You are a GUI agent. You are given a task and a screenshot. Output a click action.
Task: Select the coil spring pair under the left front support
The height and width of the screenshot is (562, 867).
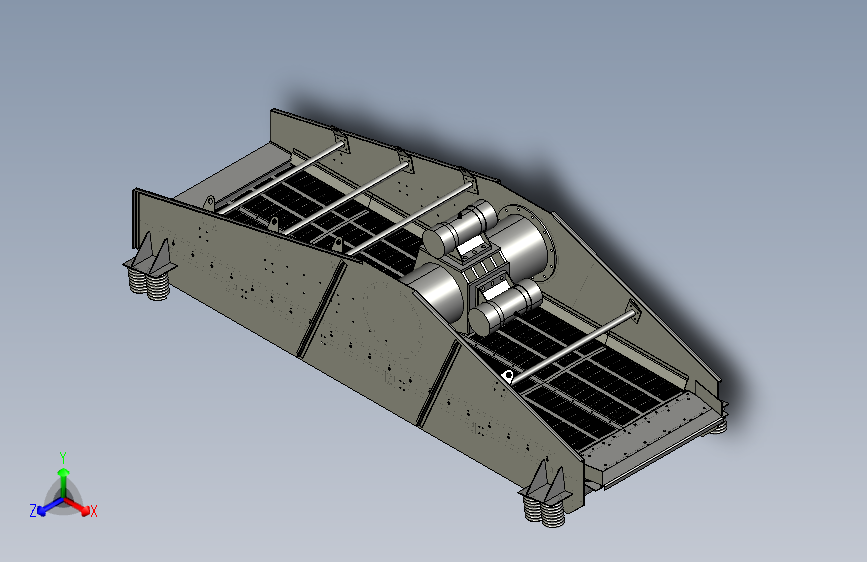pos(149,284)
